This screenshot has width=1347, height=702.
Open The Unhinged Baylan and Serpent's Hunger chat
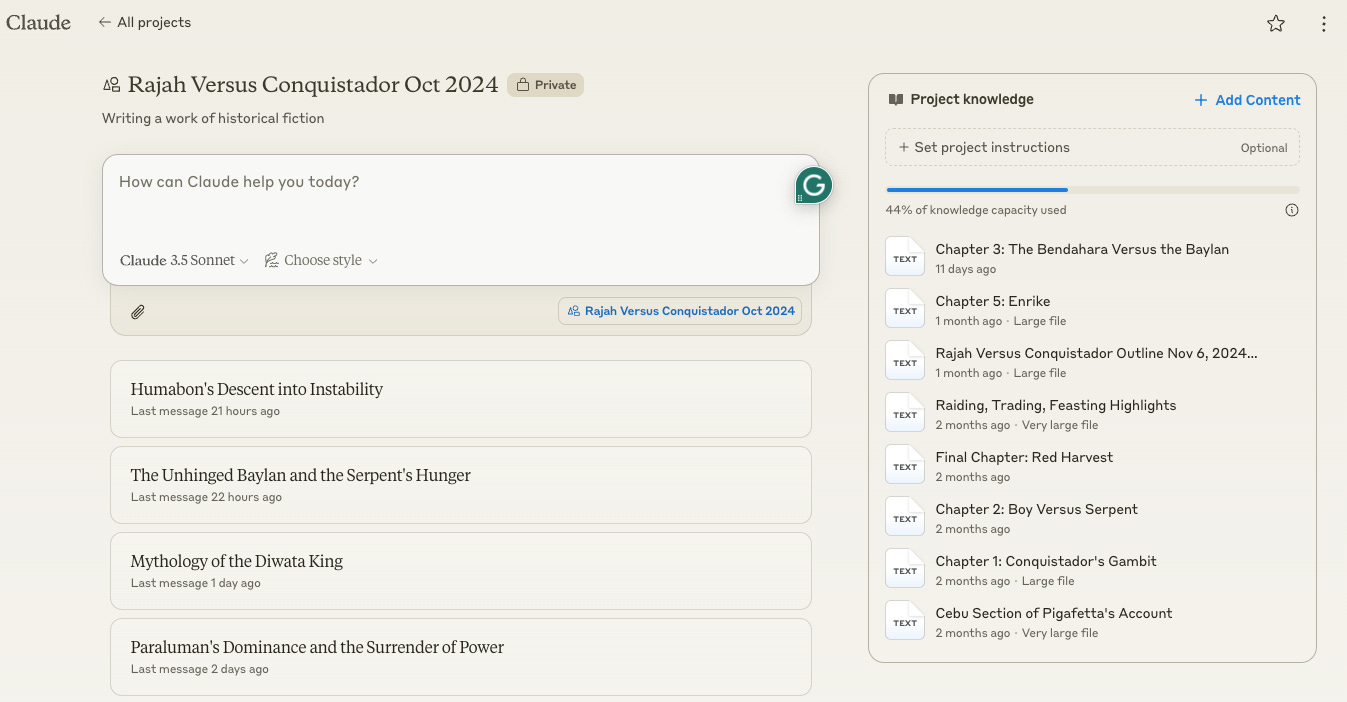coord(460,485)
